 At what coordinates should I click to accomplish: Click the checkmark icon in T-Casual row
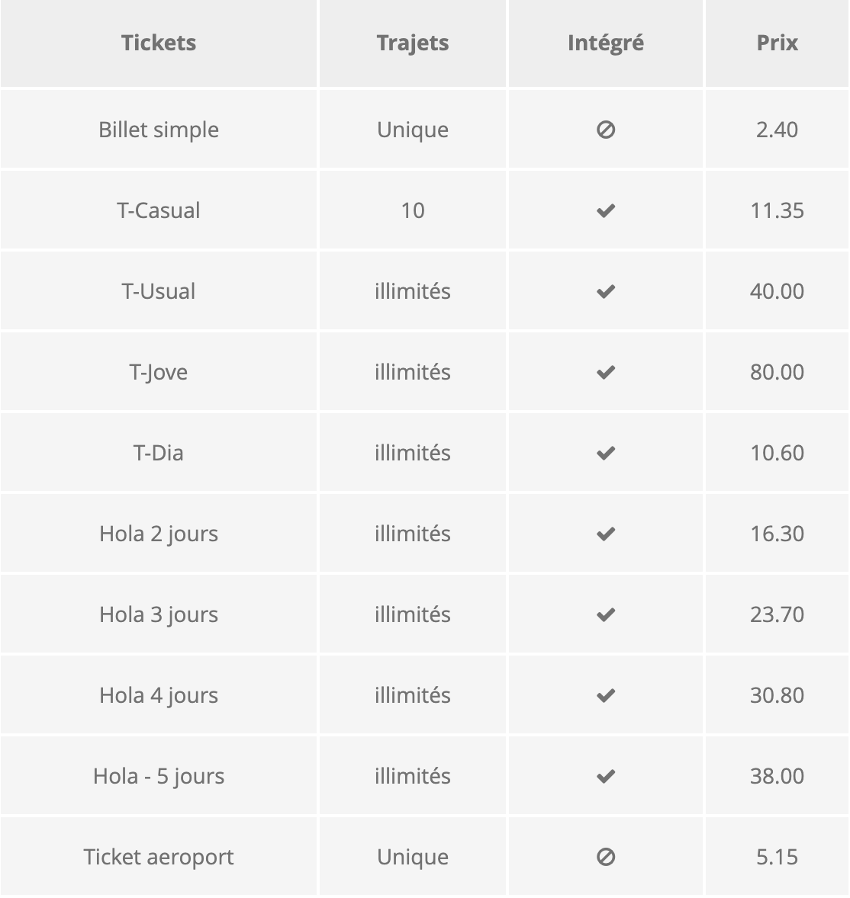[x=605, y=211]
